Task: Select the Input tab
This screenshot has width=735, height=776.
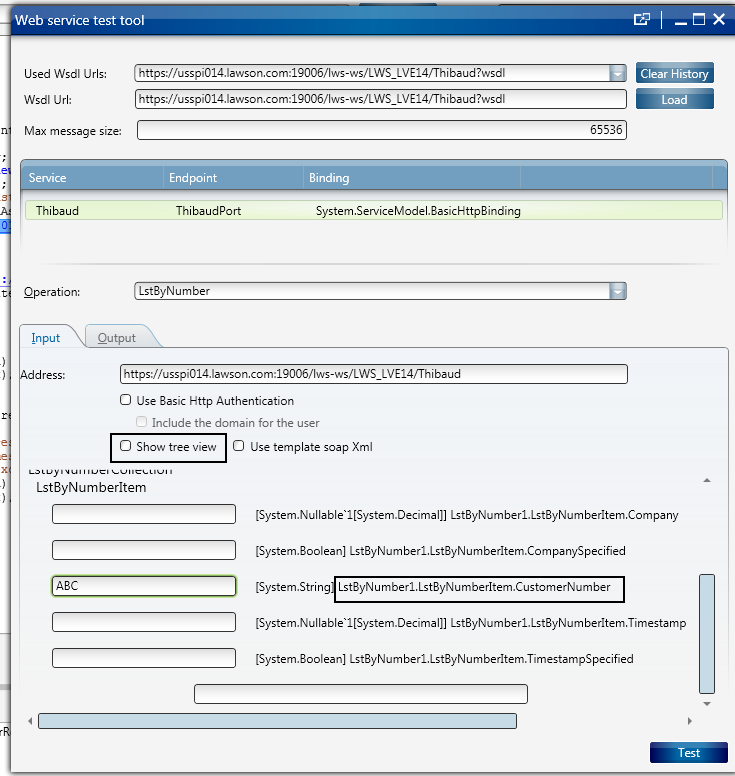Action: [x=46, y=338]
